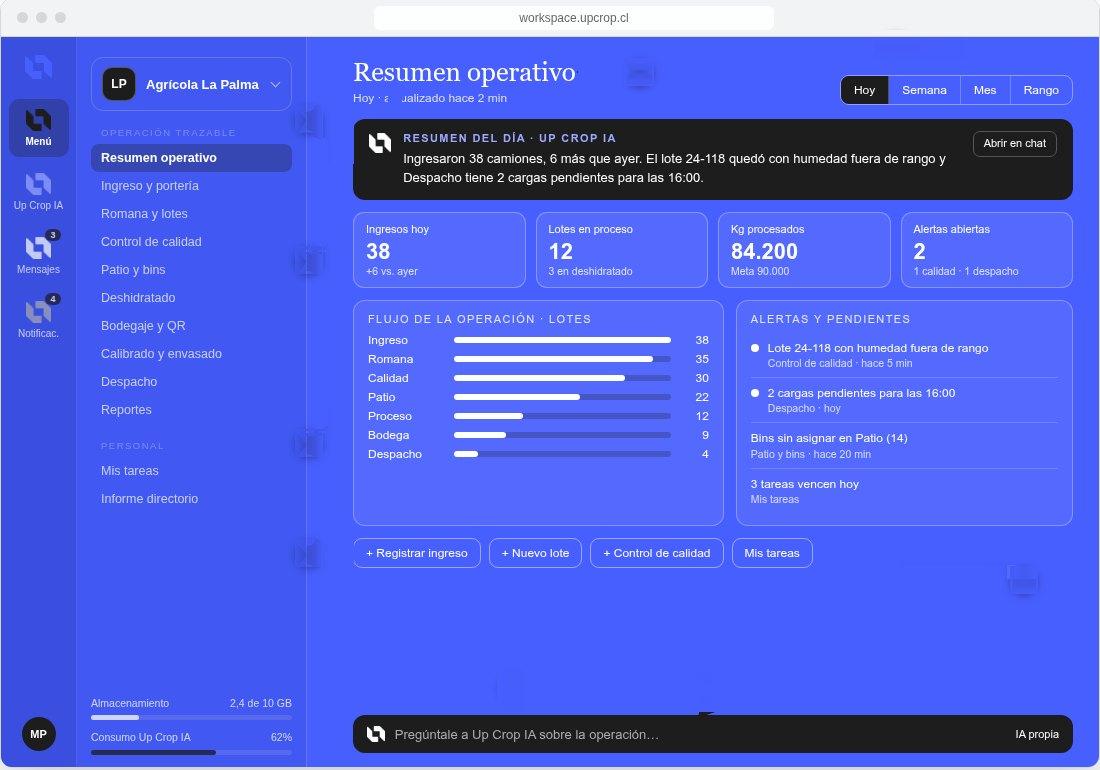Image resolution: width=1100 pixels, height=770 pixels.
Task: Switch to the Semana time range
Action: click(924, 90)
